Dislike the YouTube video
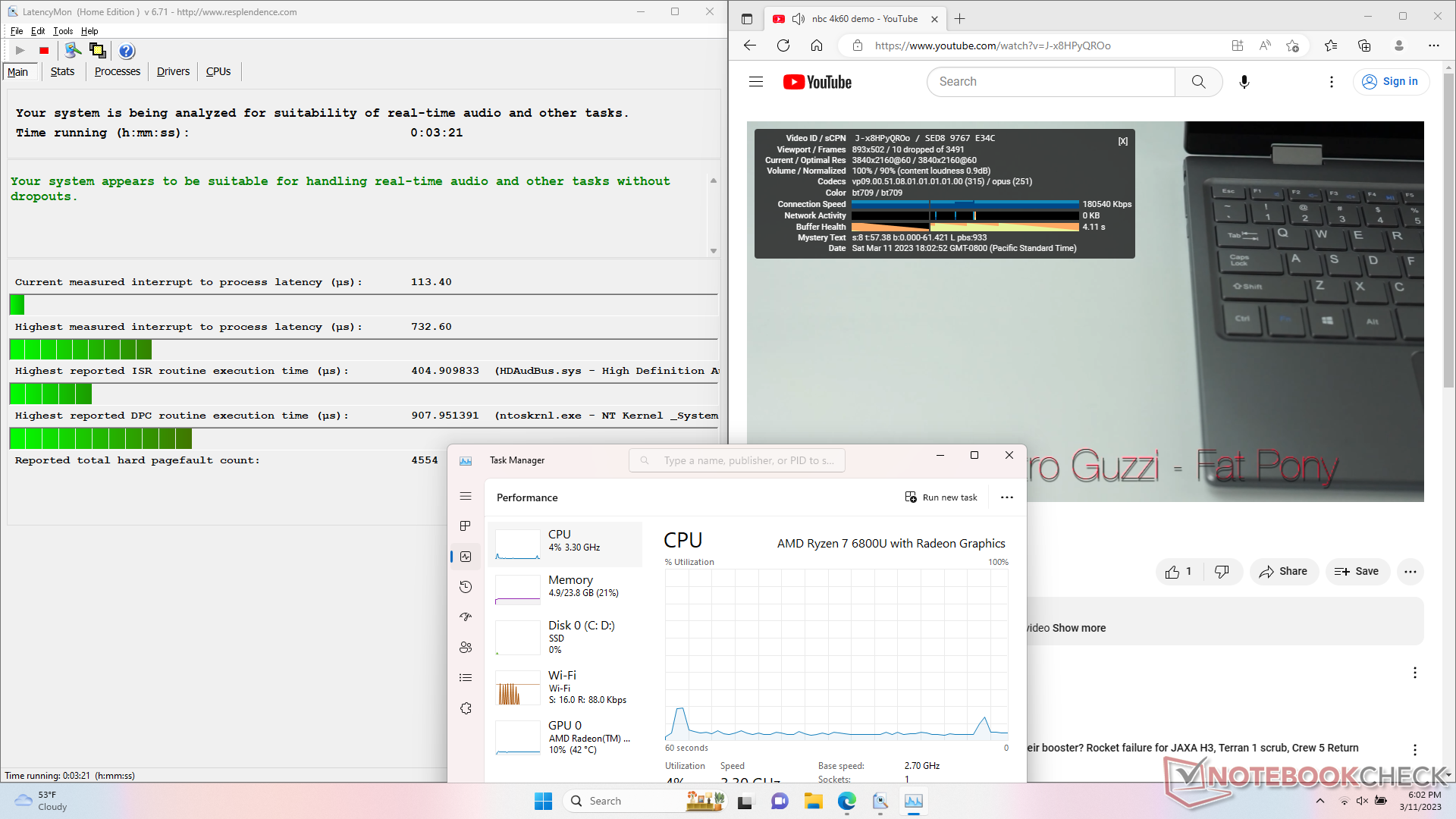This screenshot has height=819, width=1456. pos(1222,572)
